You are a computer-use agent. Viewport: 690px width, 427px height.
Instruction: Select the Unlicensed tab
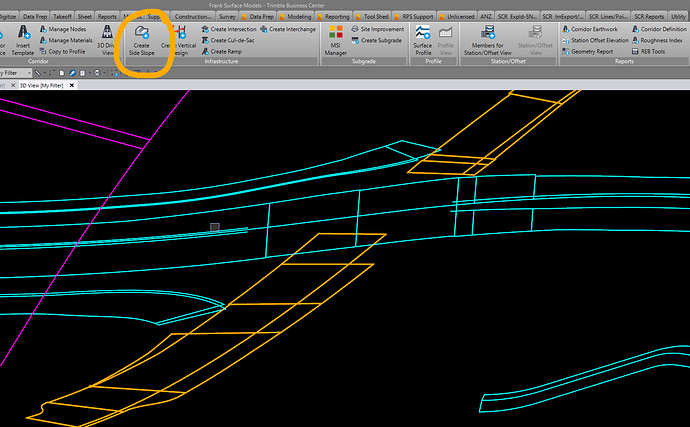click(x=457, y=17)
